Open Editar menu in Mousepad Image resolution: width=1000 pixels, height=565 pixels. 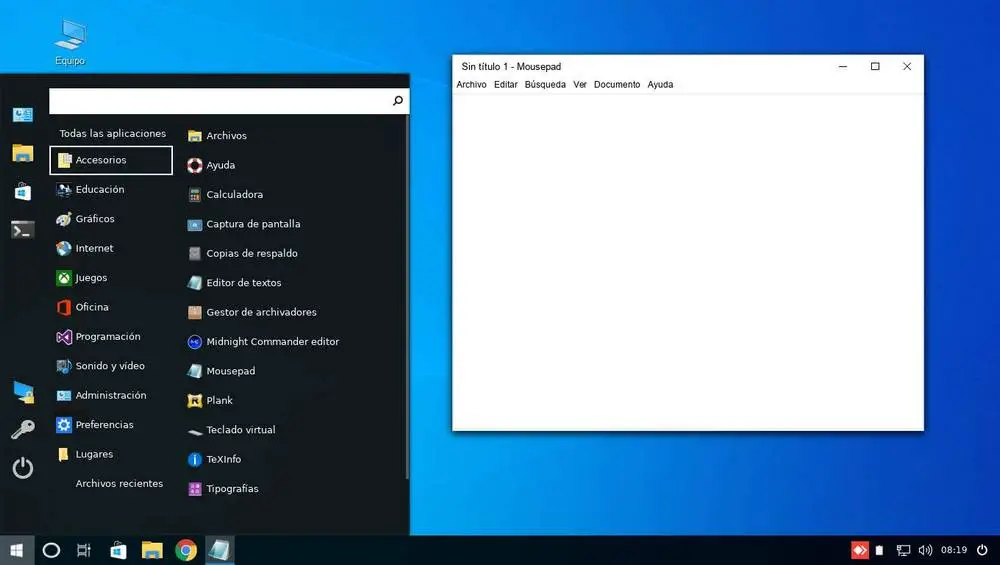506,84
